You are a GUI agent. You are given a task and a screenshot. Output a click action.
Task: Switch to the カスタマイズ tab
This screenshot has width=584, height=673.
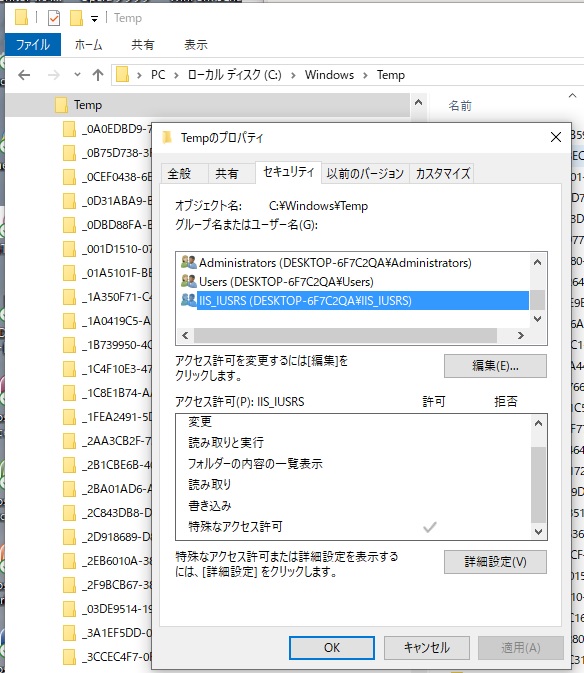(442, 174)
